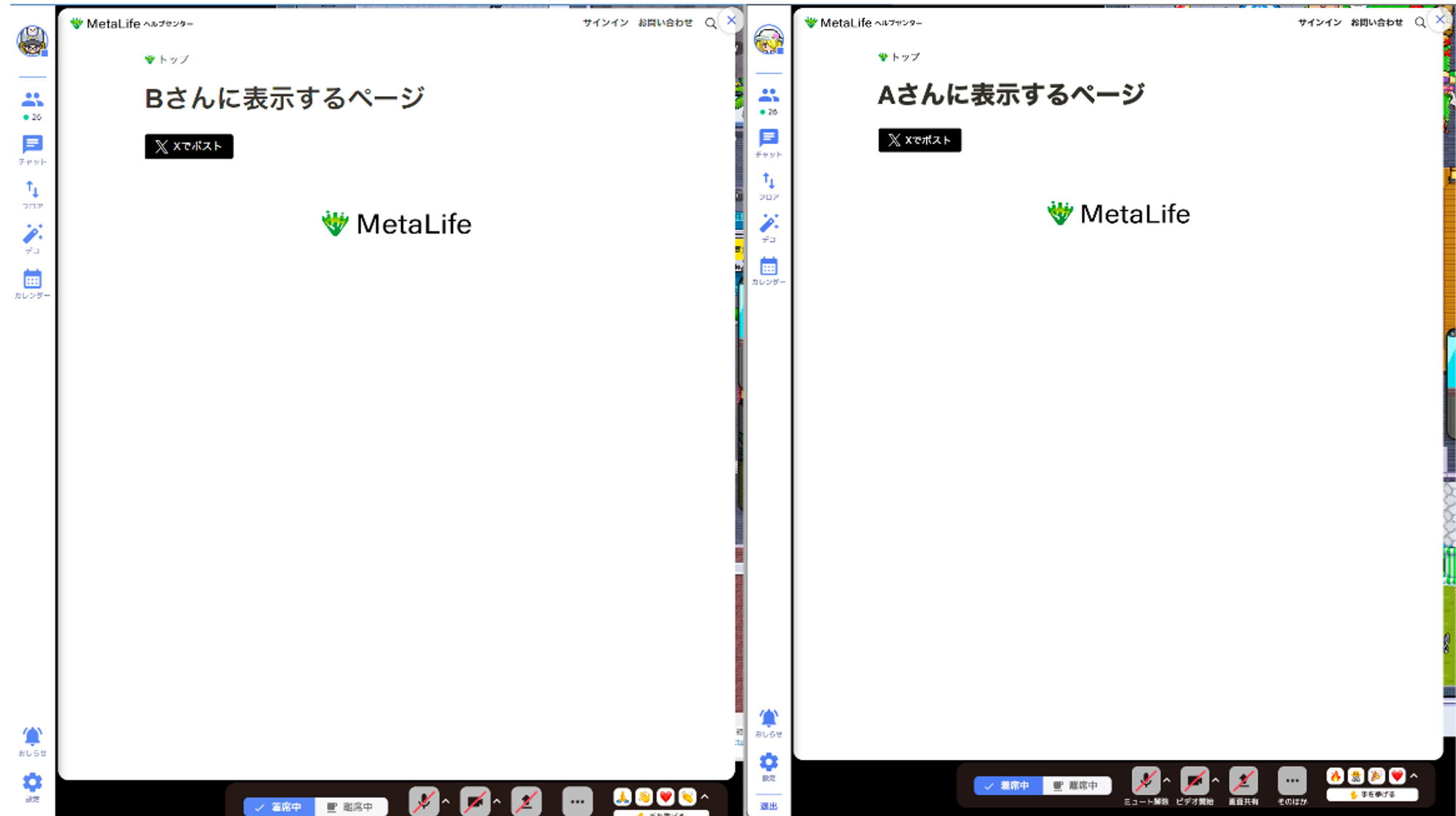
Task: Open the three-dot more menu in left toolbar
Action: click(x=577, y=801)
